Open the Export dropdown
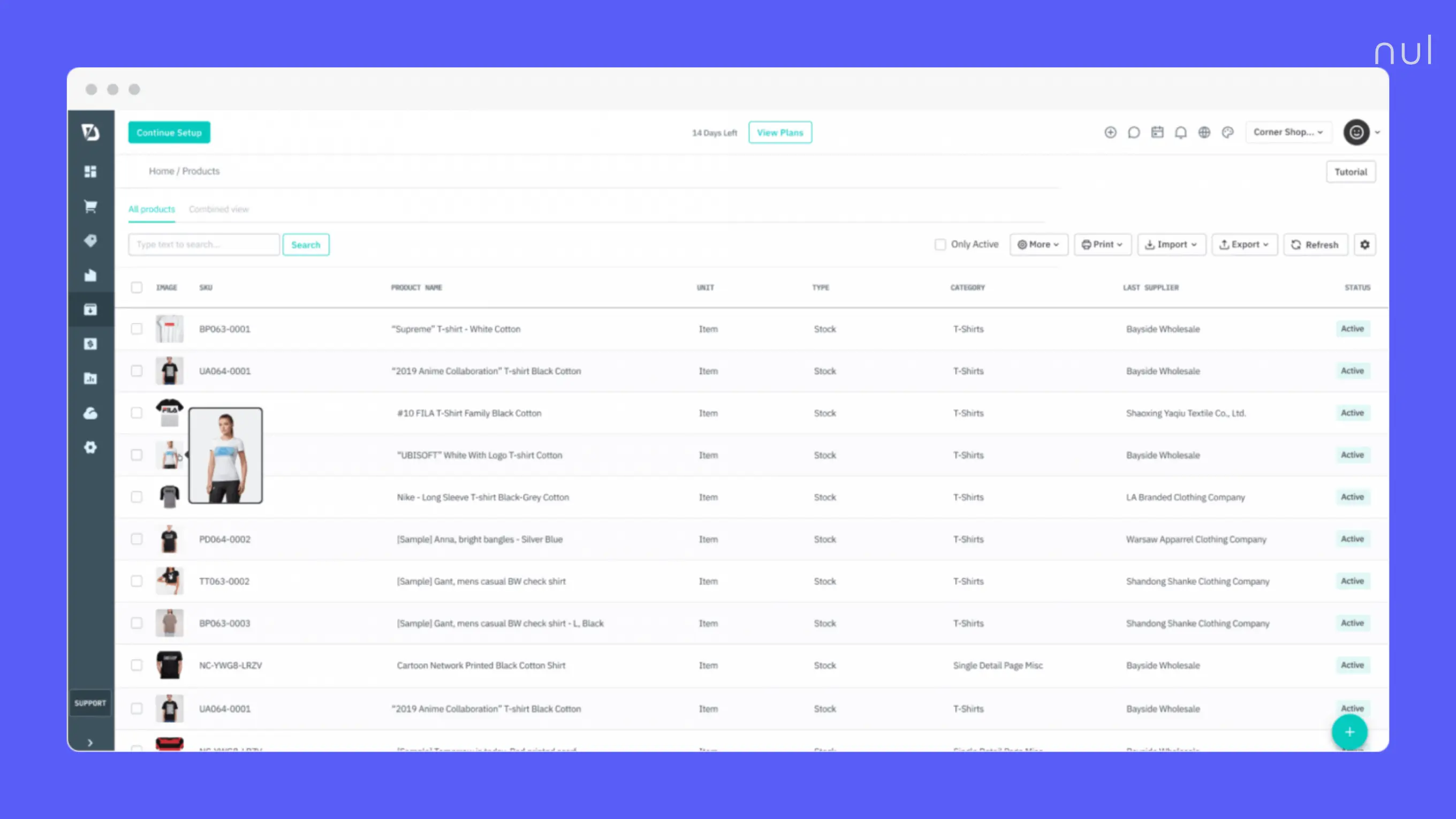Image resolution: width=1456 pixels, height=819 pixels. click(x=1245, y=245)
